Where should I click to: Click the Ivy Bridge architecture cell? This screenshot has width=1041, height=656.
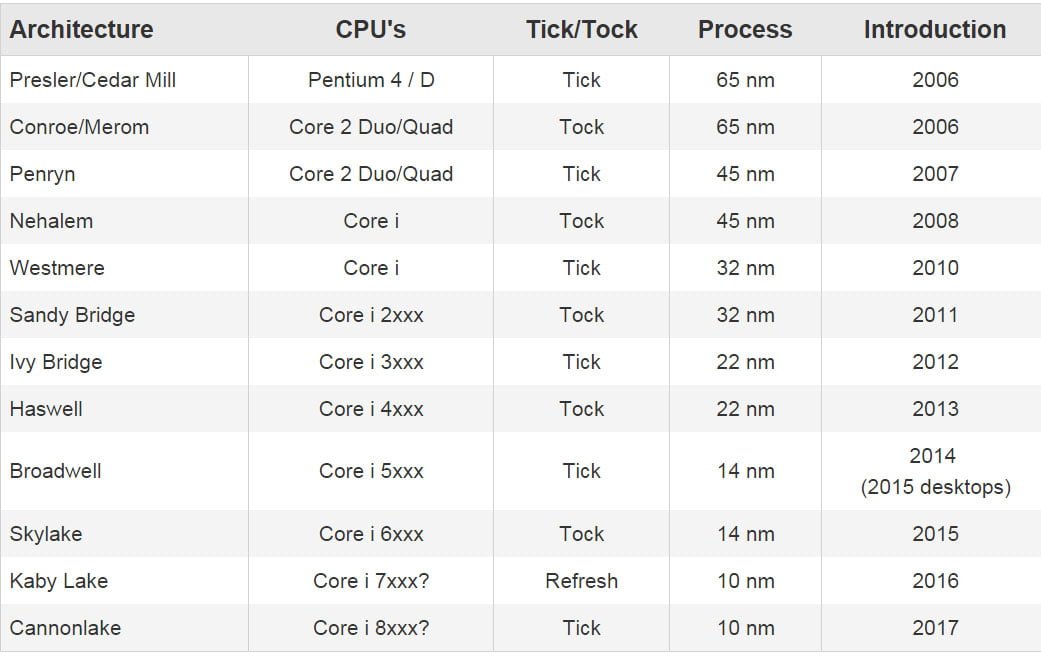click(x=56, y=362)
